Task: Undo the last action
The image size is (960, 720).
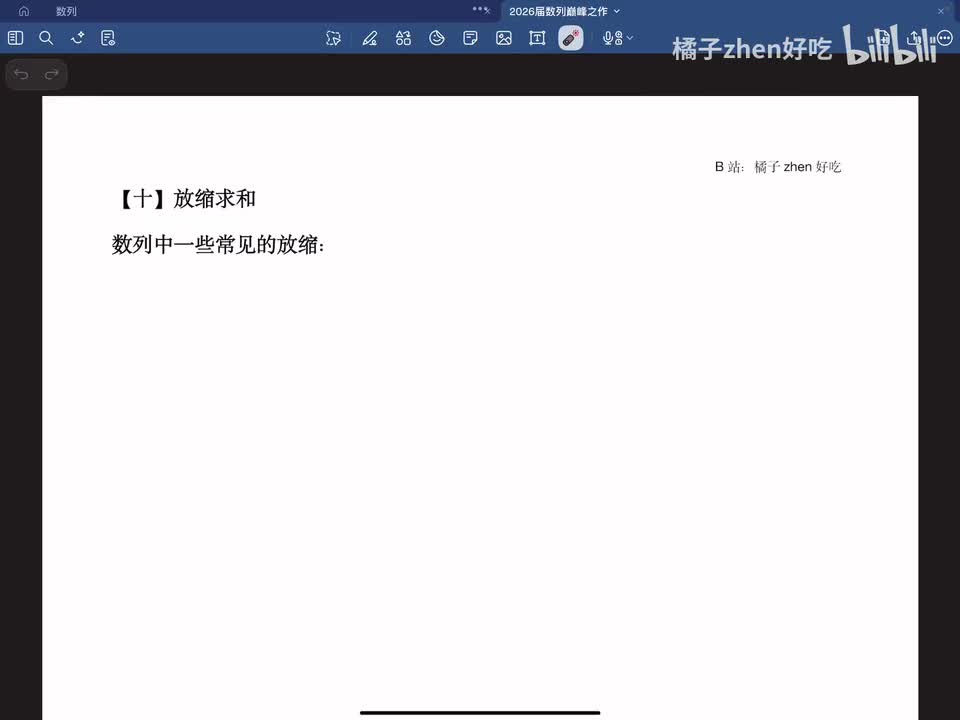Action: [21, 74]
